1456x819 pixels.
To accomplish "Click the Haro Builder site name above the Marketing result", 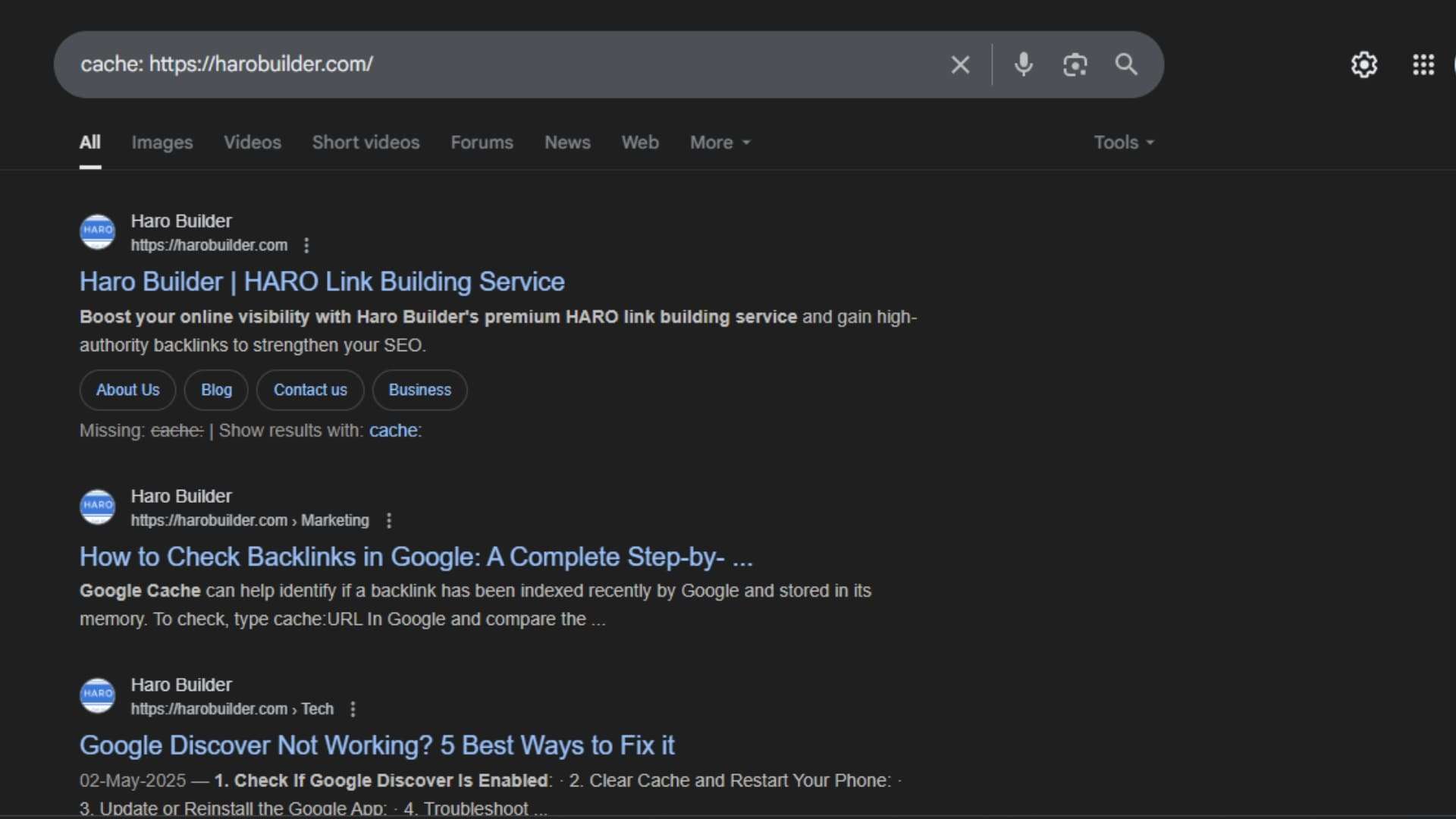I will point(181,497).
